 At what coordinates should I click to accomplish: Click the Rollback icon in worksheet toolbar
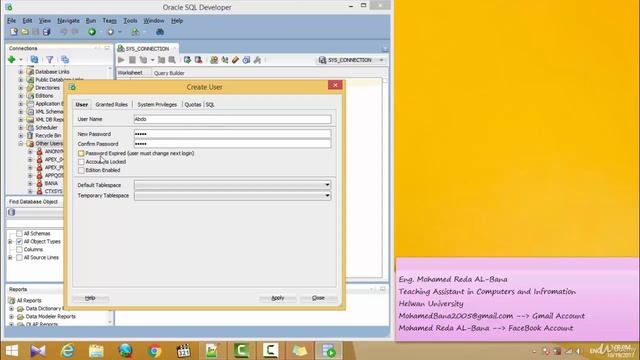(x=198, y=60)
